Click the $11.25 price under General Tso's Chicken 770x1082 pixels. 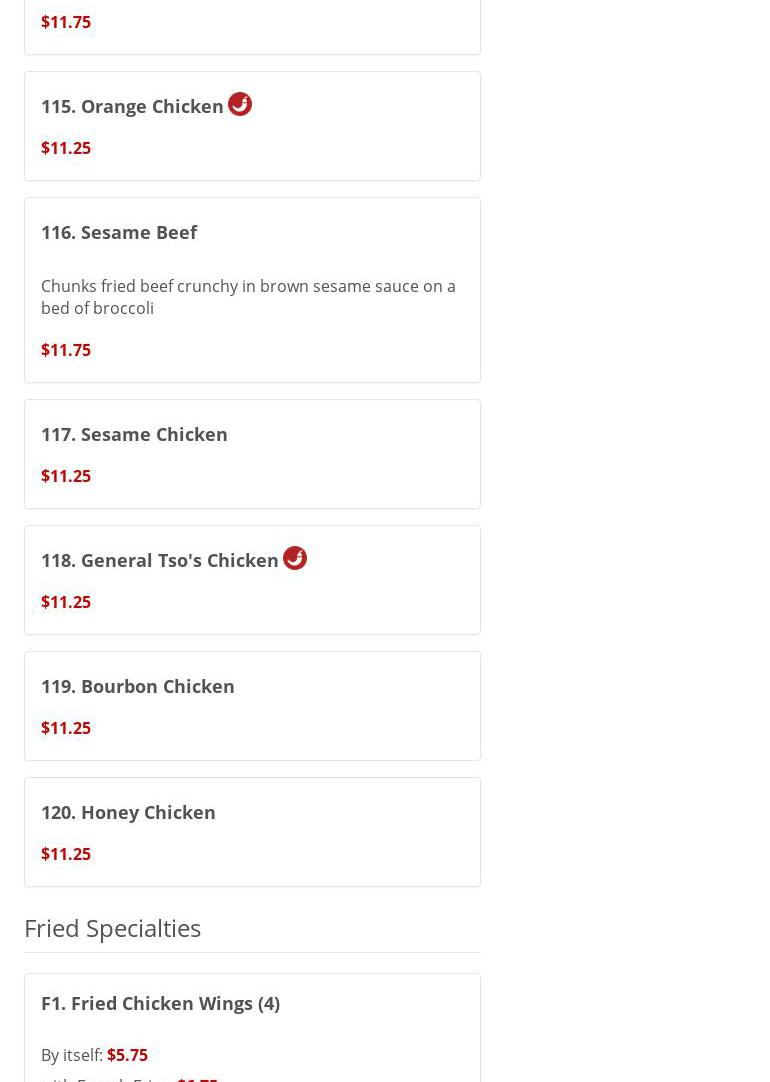pos(66,602)
